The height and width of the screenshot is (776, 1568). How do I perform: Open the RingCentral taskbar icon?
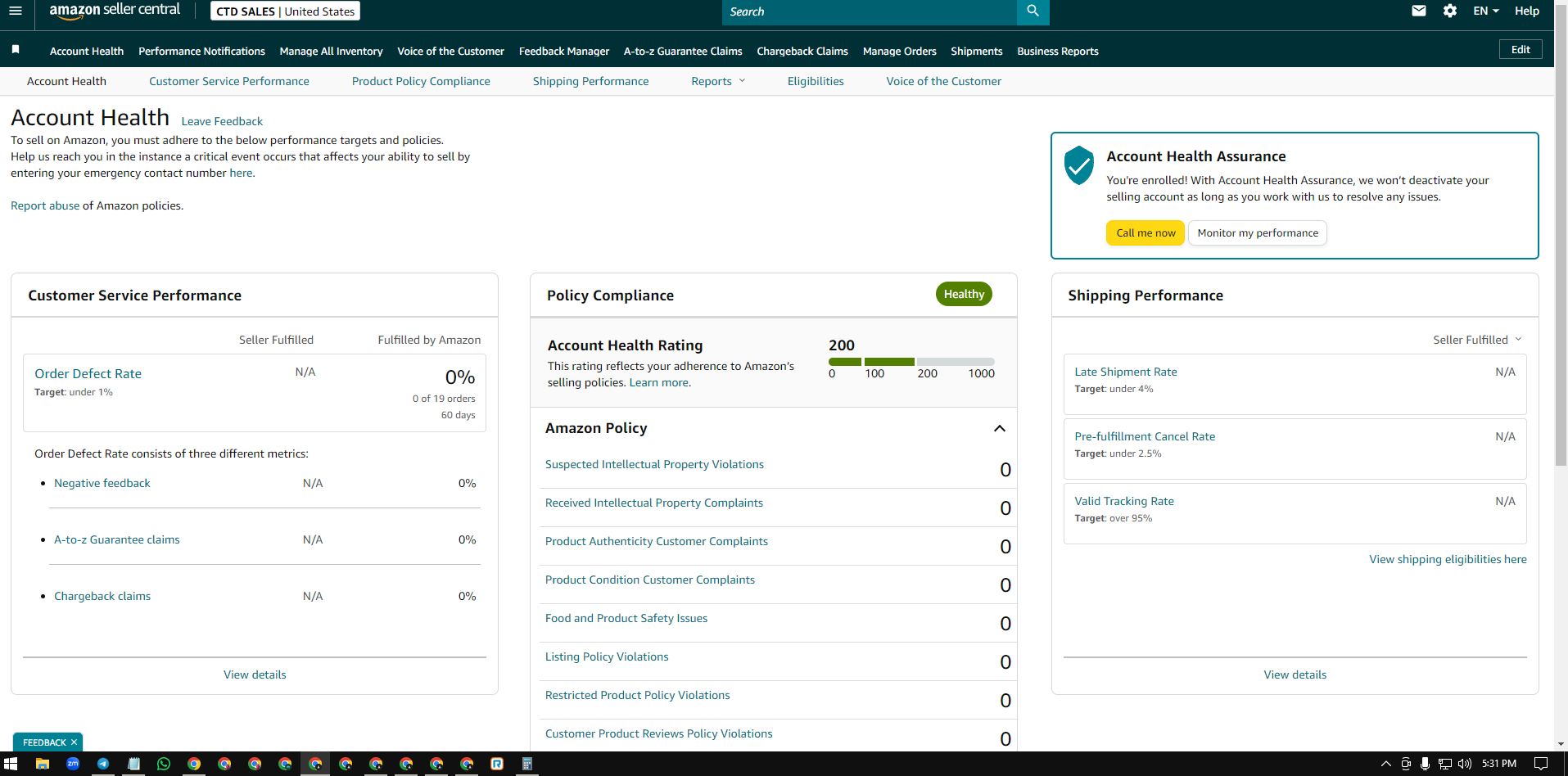[497, 764]
